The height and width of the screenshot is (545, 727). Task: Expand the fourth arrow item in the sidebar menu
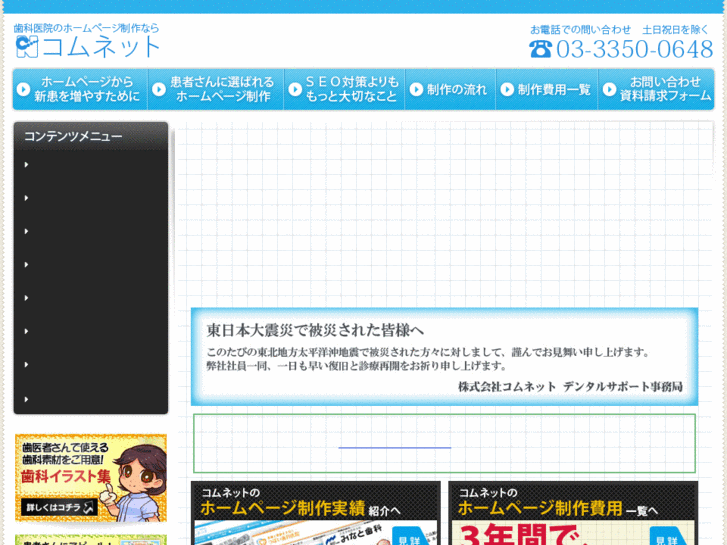click(x=27, y=265)
